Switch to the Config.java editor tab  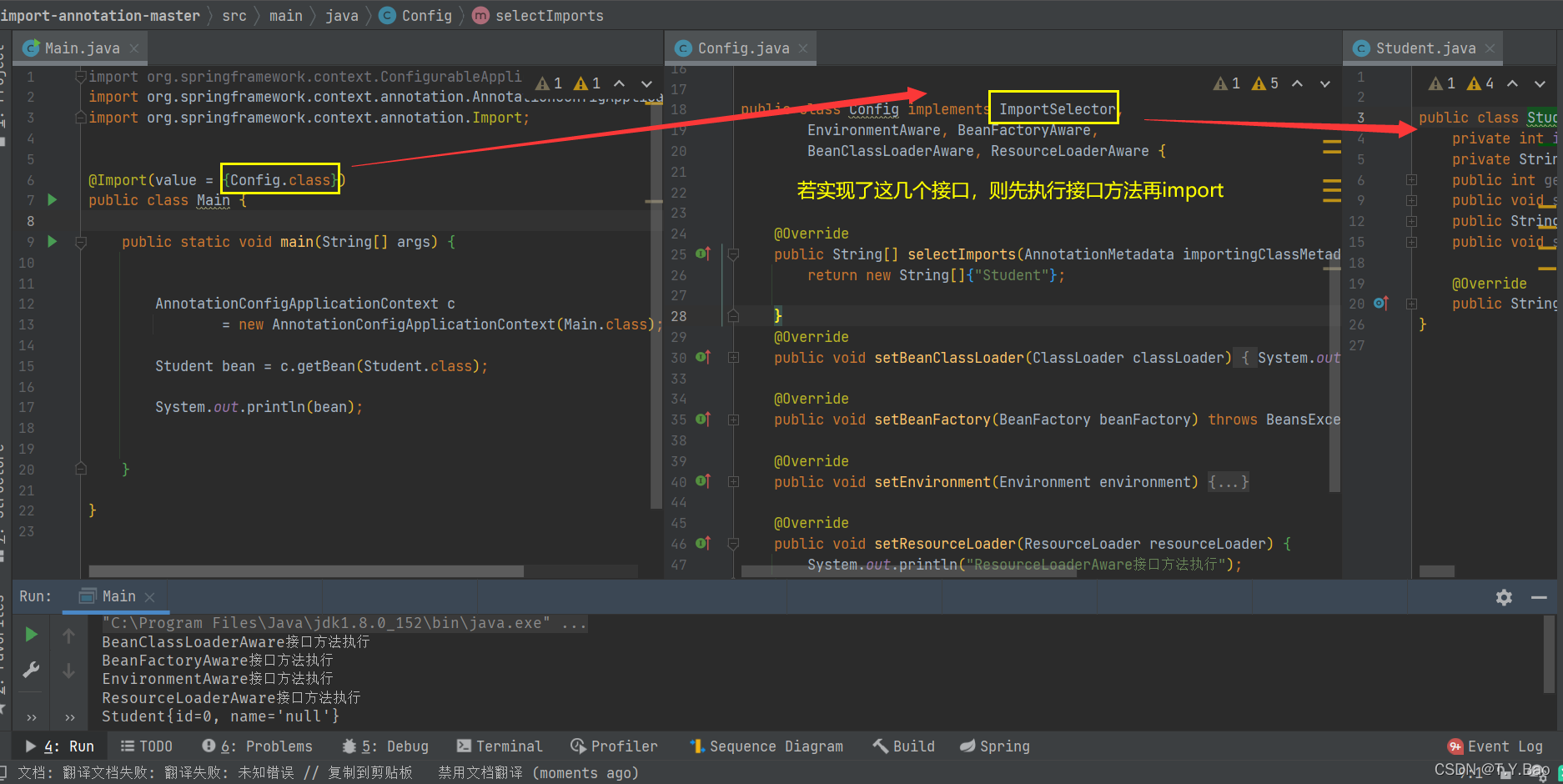[742, 48]
